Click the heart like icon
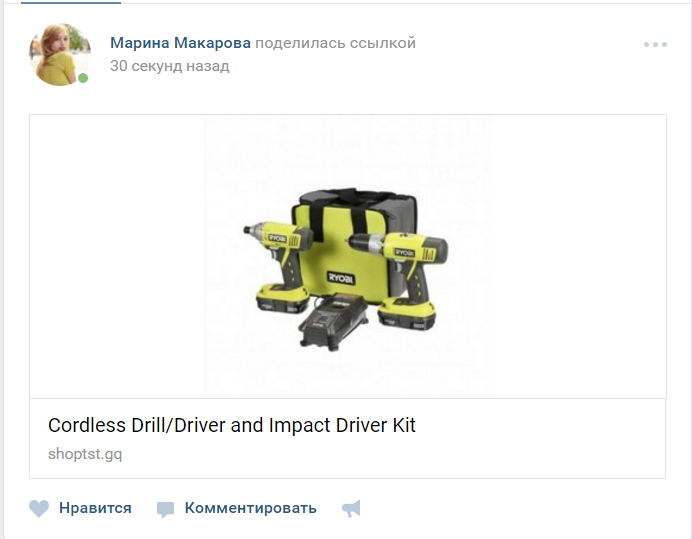 [39, 508]
